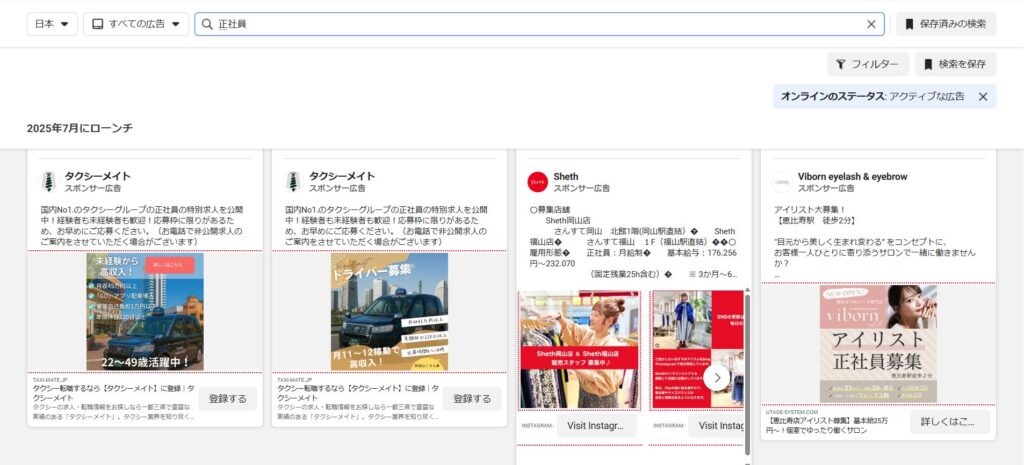Open the viborn アイリスト正社員募集 ad image
1024x465 pixels.
pyautogui.click(x=878, y=344)
